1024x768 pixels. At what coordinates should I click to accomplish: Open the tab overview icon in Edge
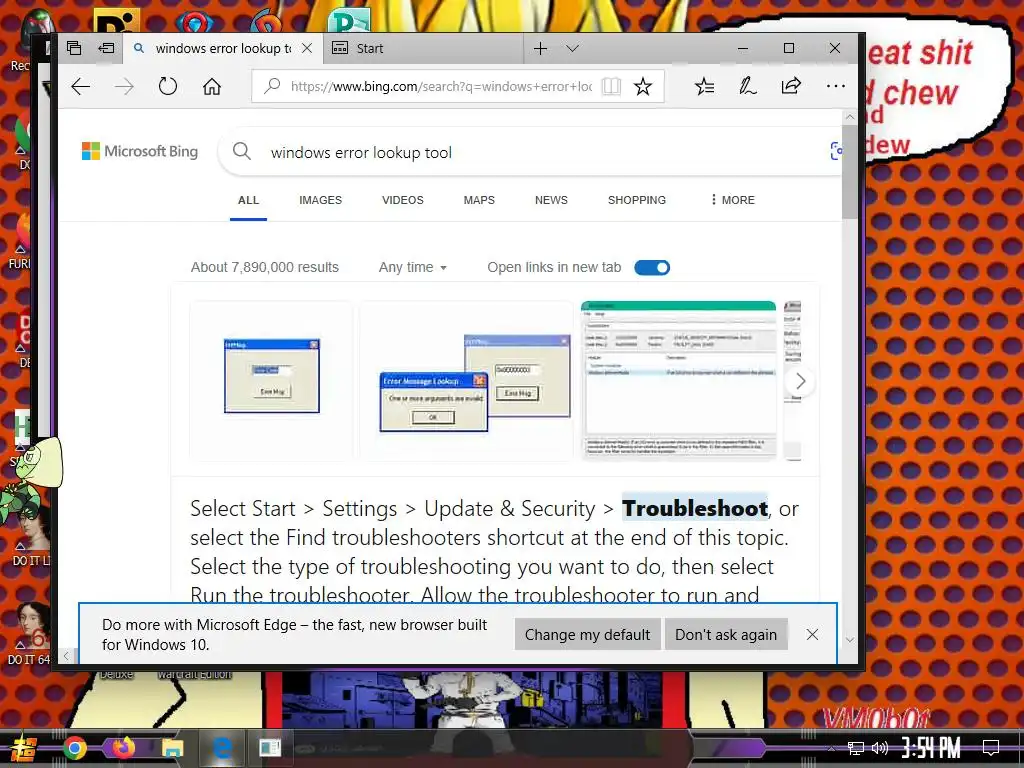coord(74,48)
